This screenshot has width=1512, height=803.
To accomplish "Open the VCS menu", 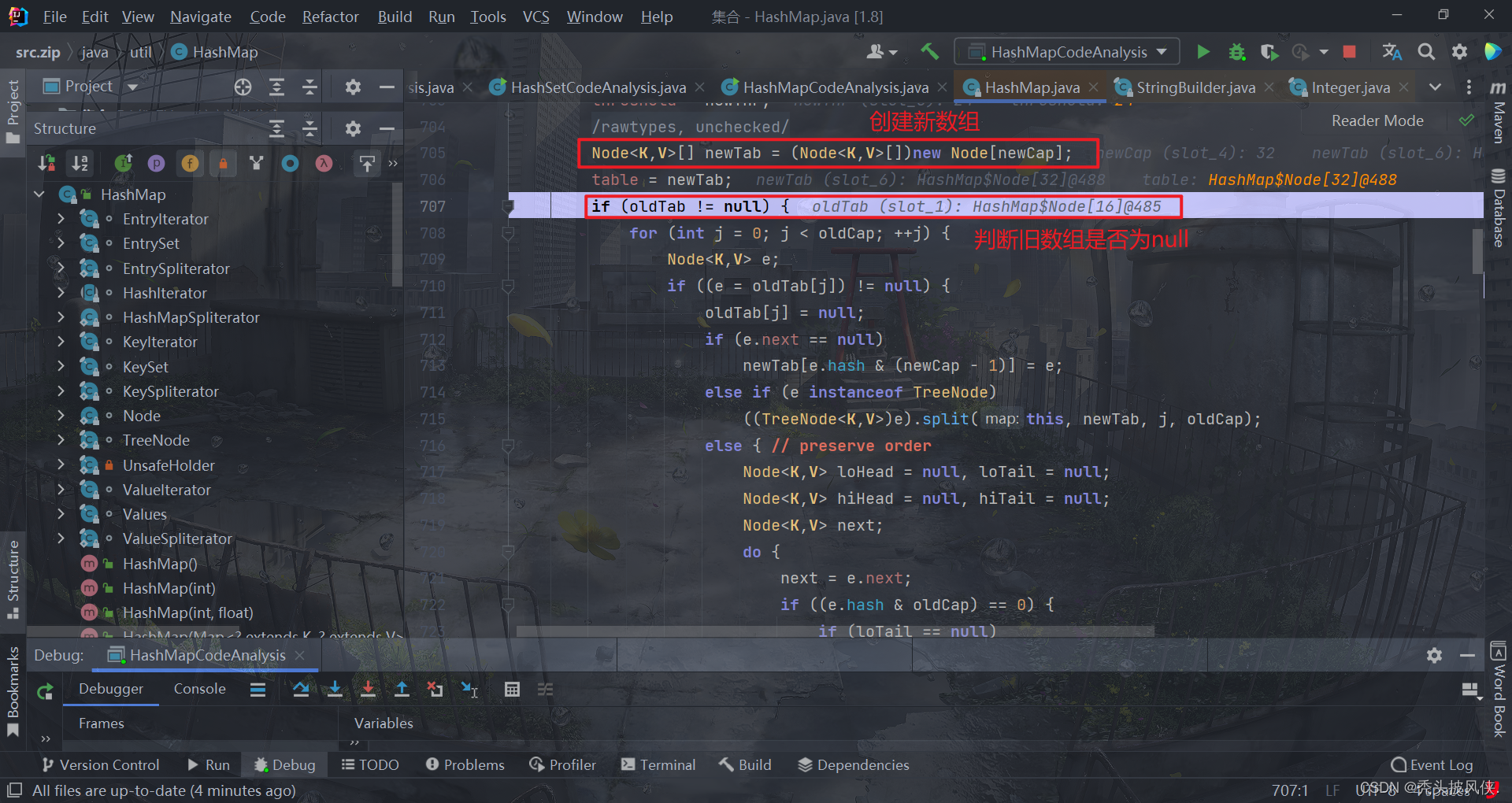I will click(x=536, y=17).
